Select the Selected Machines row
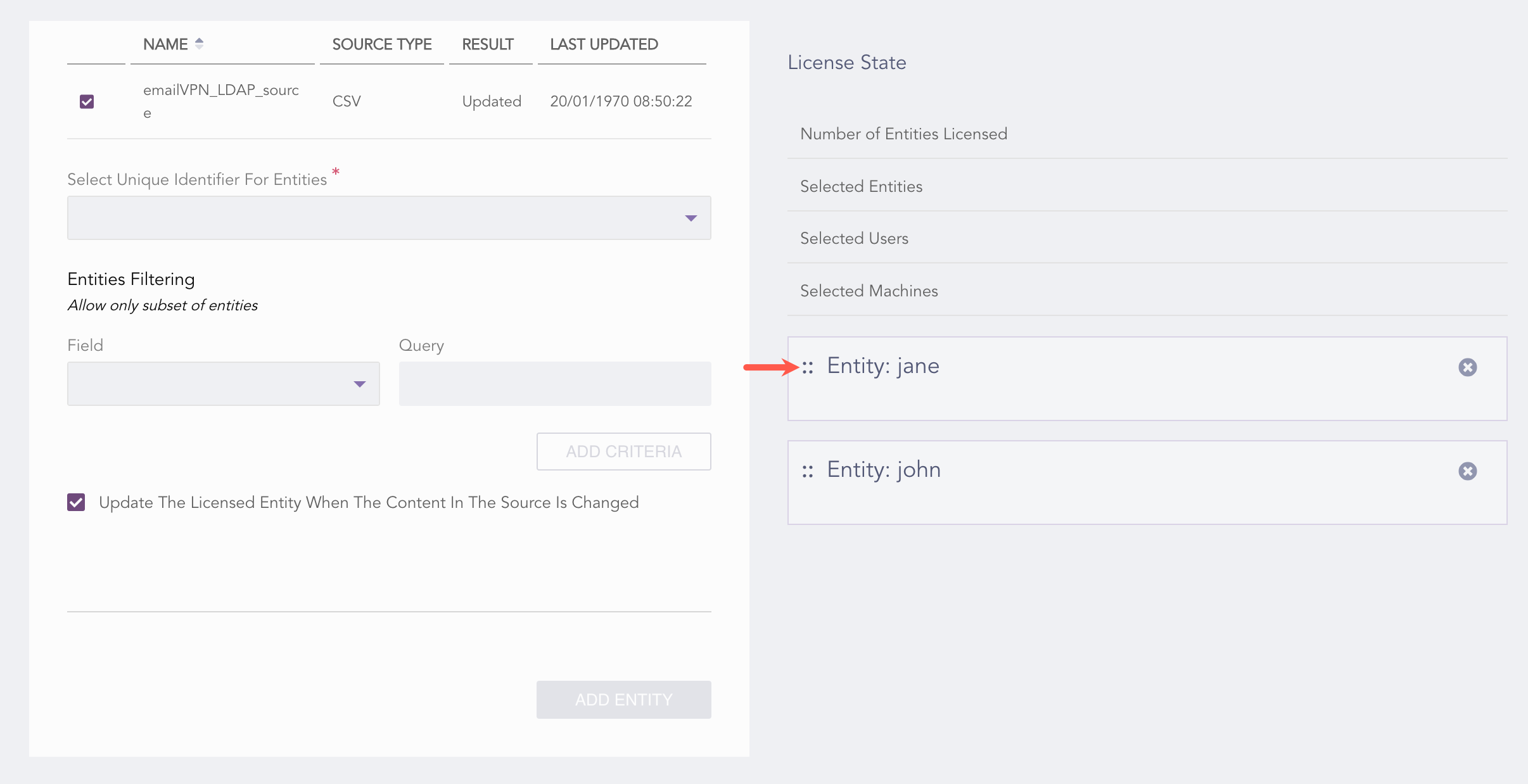1528x784 pixels. pos(869,291)
